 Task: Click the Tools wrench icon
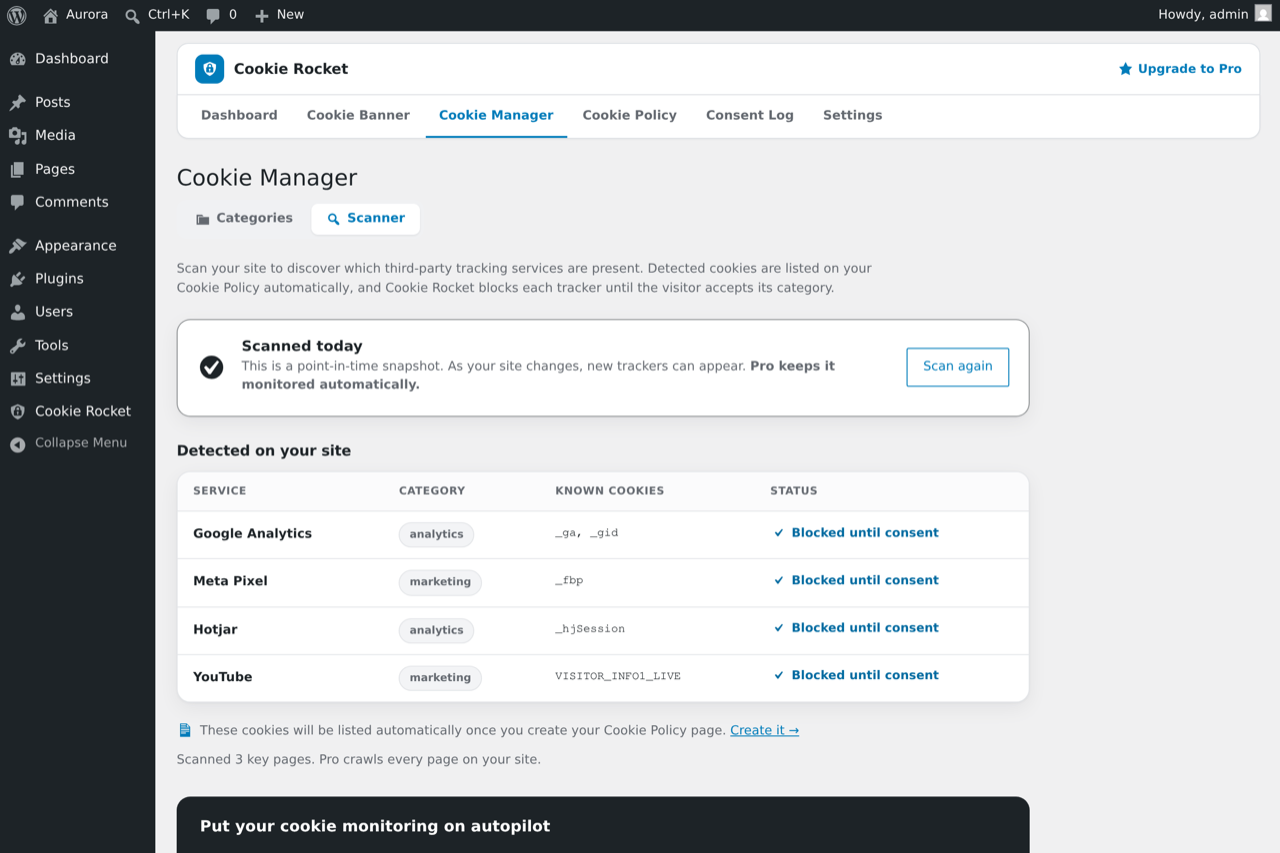[18, 346]
